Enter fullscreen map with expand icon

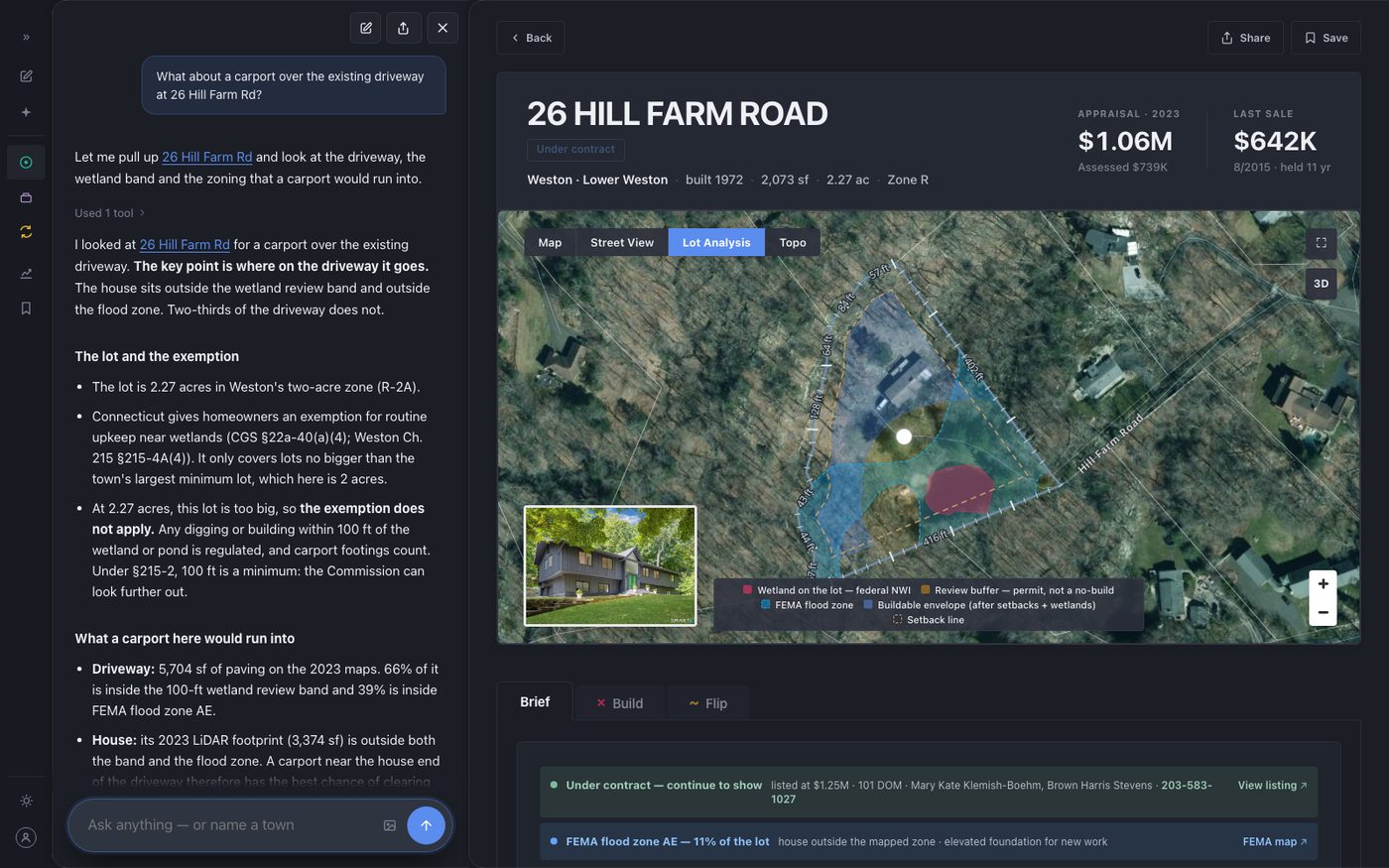click(1321, 243)
